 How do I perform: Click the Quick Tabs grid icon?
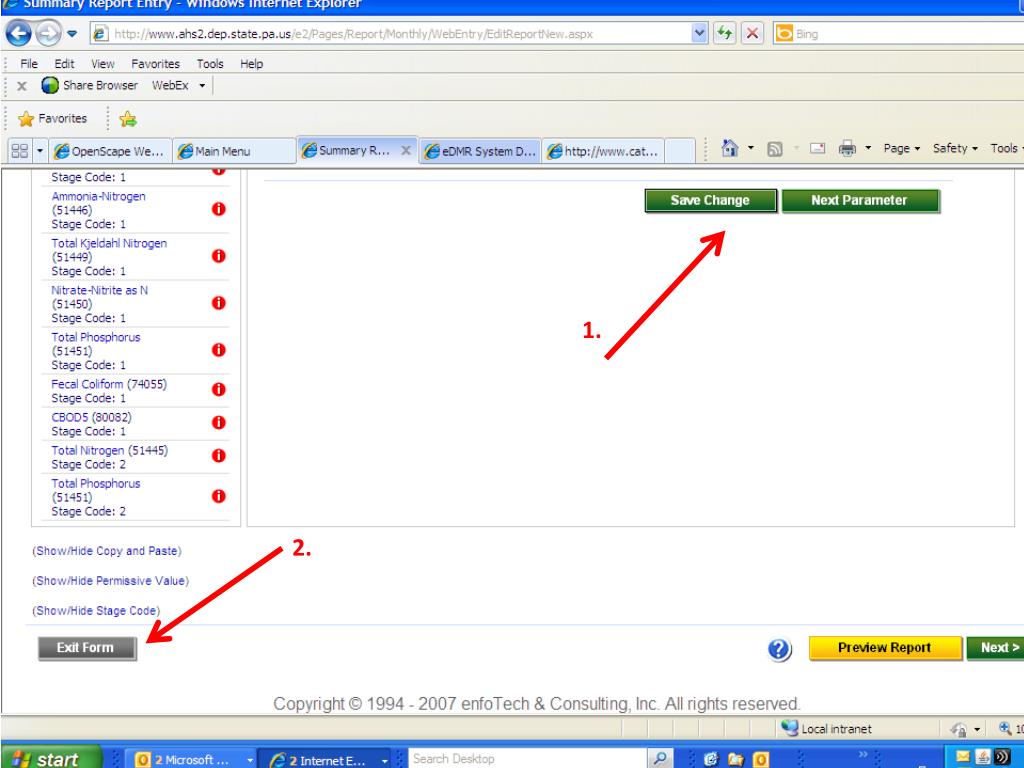[20, 151]
